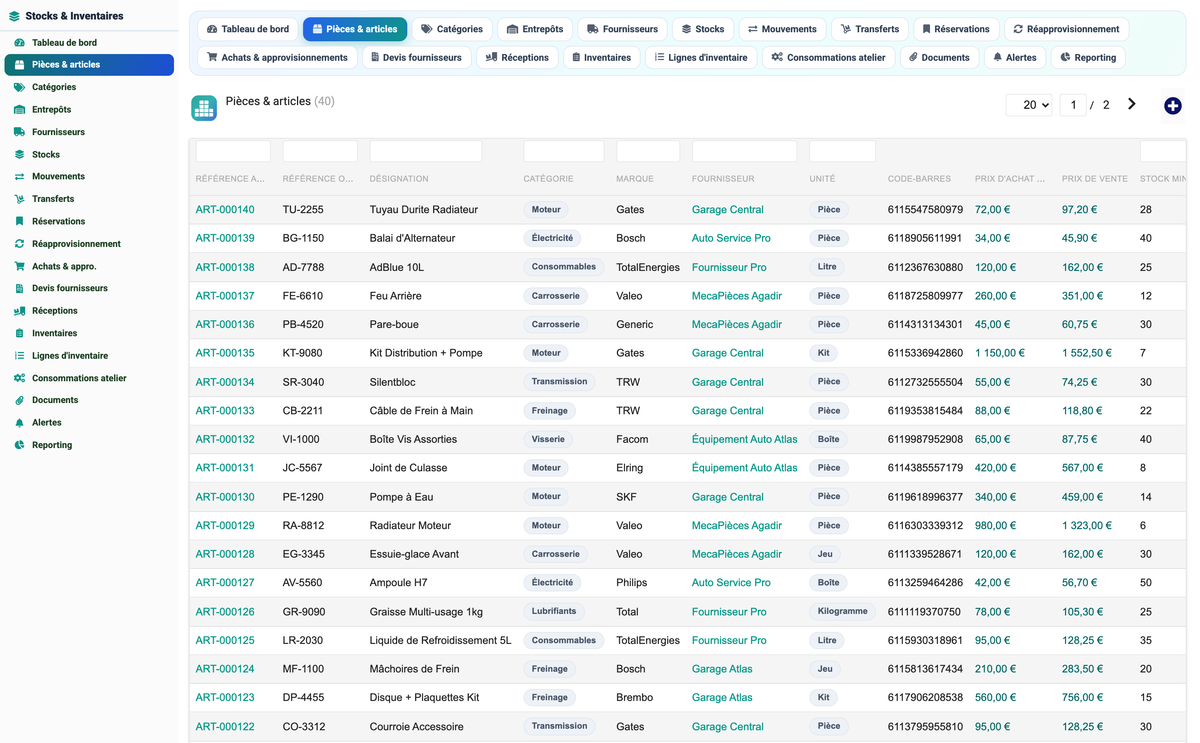Click the purchase price 1 150,00 €
The image size is (1200, 743).
pyautogui.click(x=1000, y=353)
